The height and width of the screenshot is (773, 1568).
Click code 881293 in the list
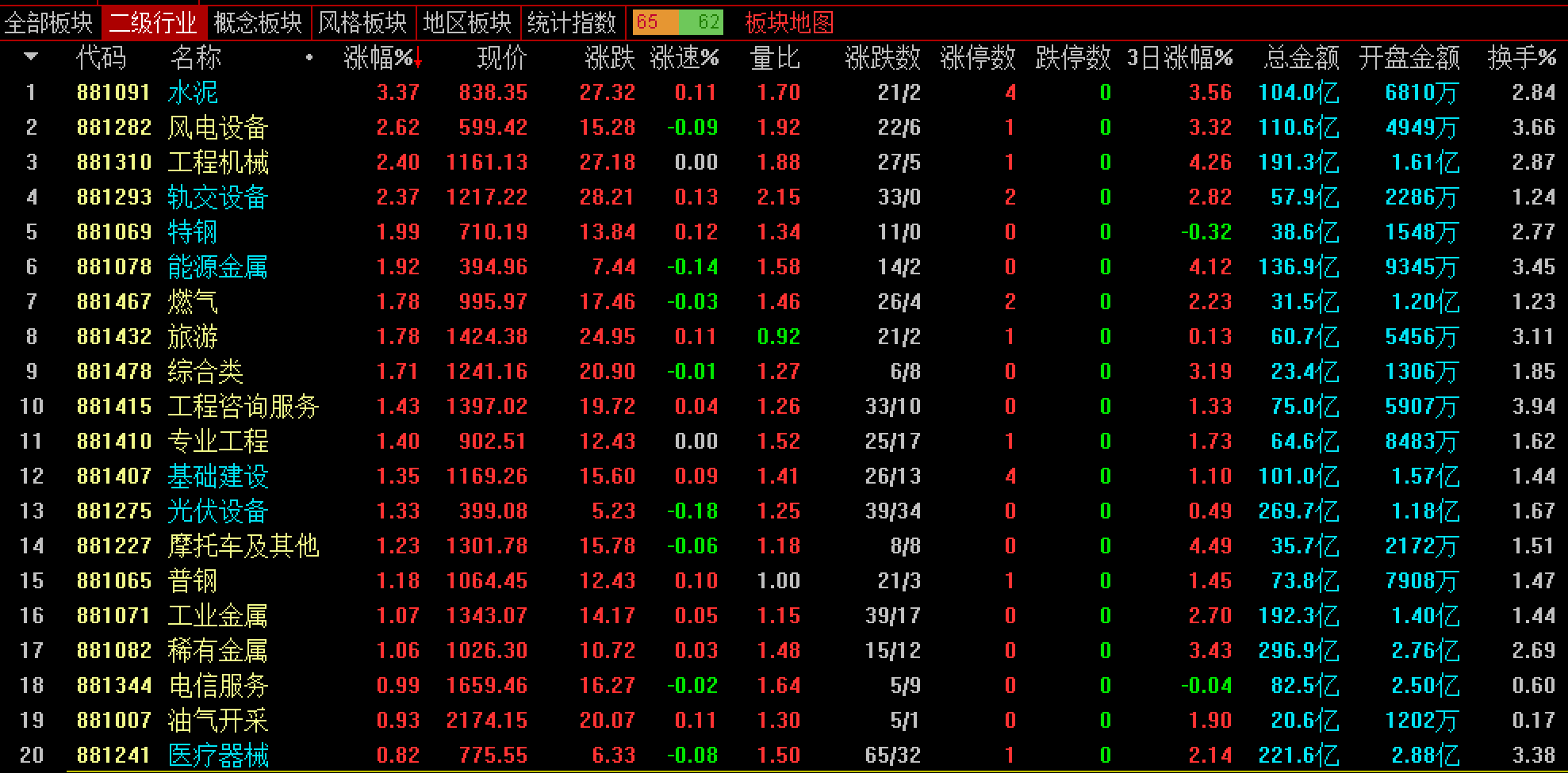114,197
